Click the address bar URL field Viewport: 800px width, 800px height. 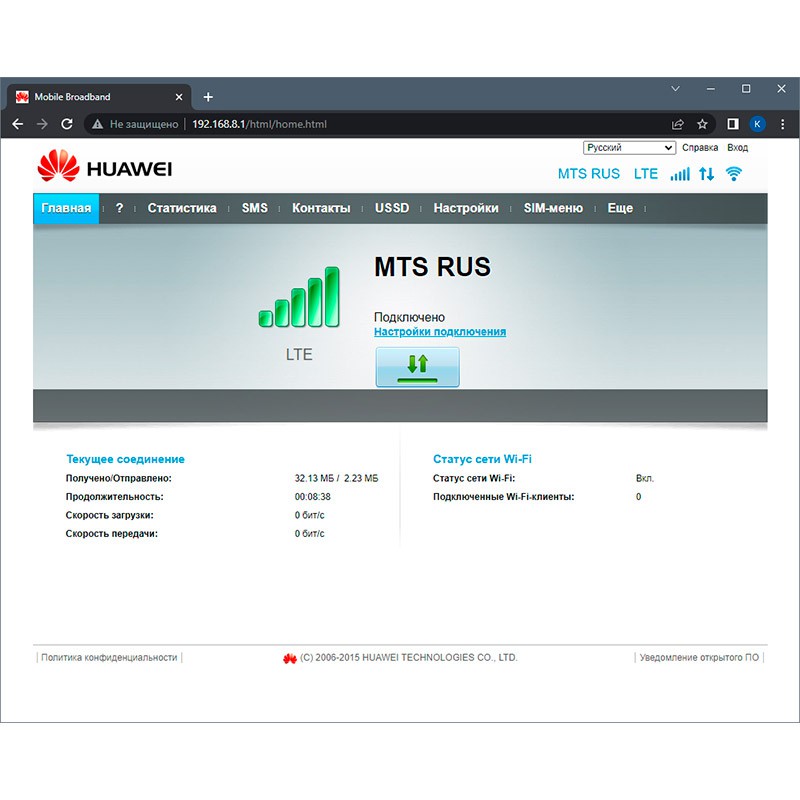click(x=400, y=124)
